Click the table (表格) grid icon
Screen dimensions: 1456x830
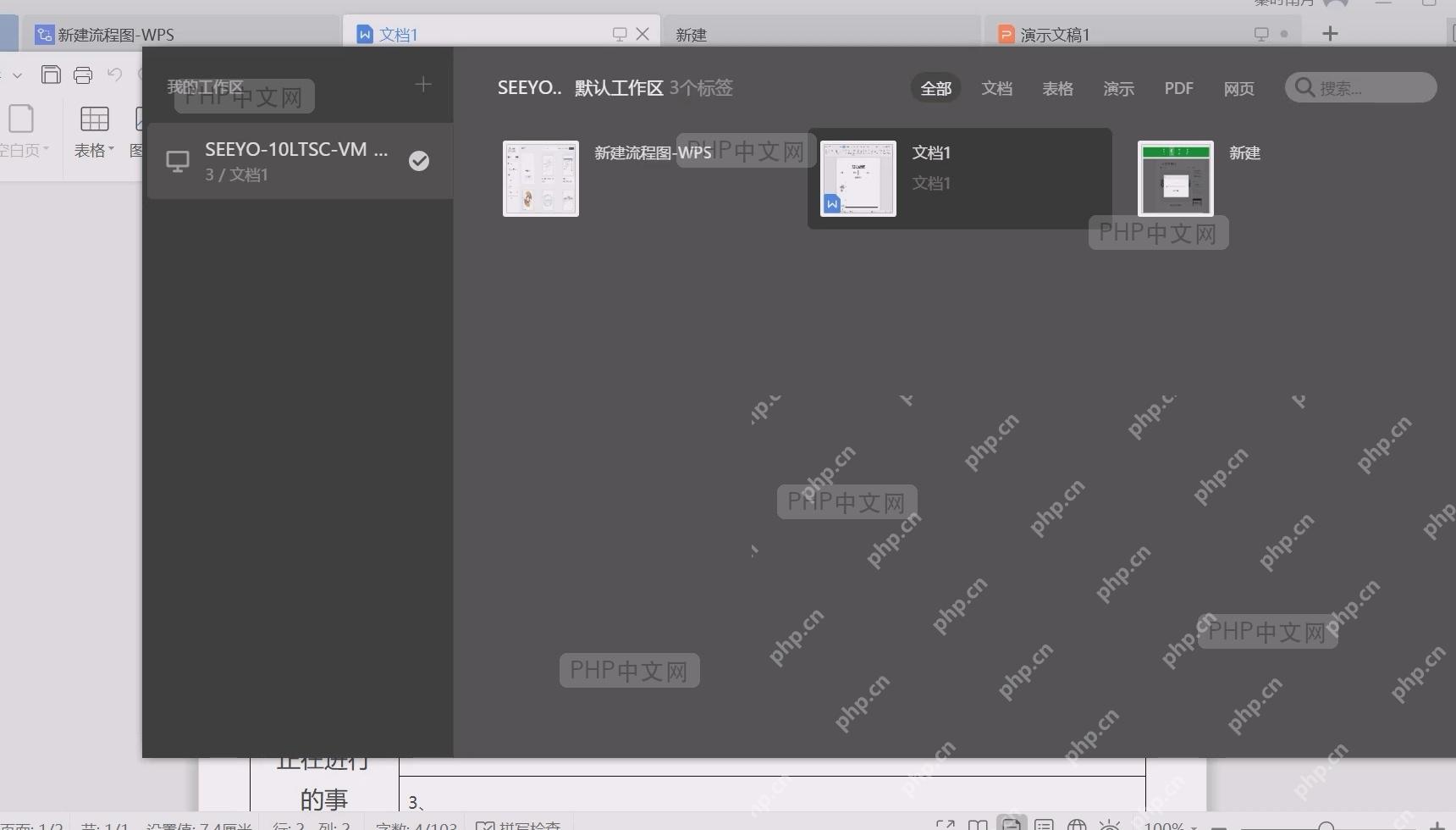[x=94, y=119]
